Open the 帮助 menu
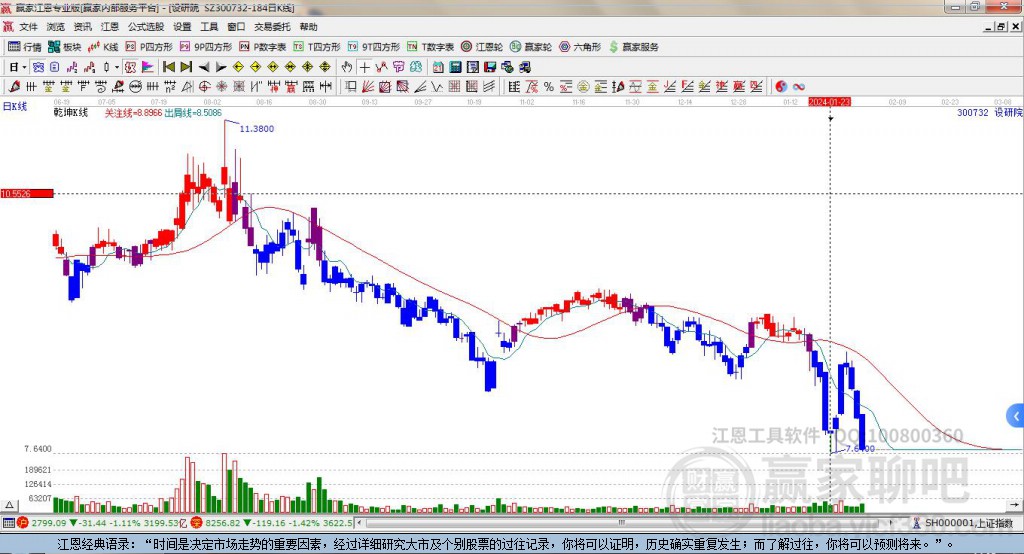 pyautogui.click(x=308, y=27)
